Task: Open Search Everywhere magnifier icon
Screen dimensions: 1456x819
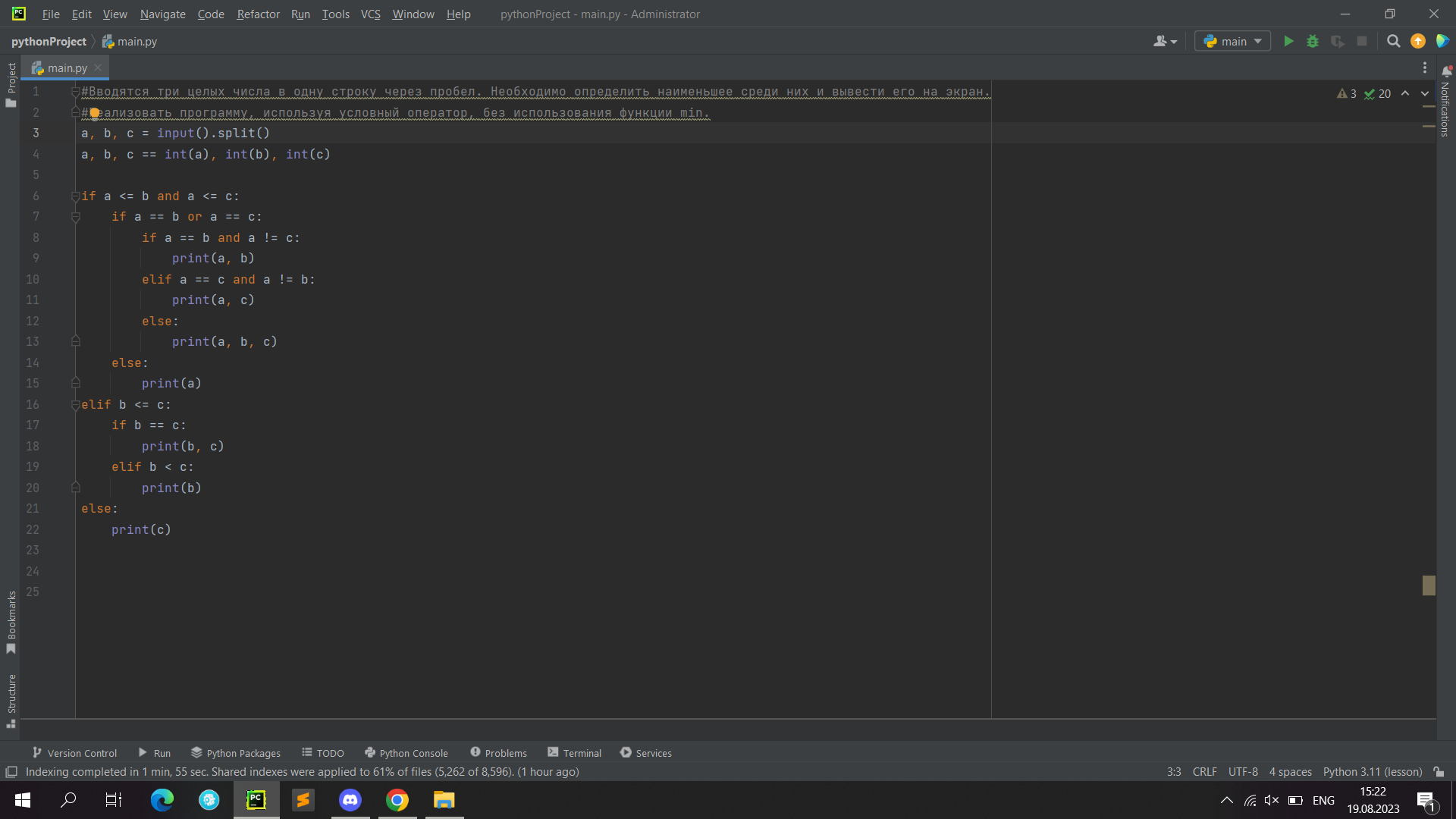Action: pos(1393,42)
